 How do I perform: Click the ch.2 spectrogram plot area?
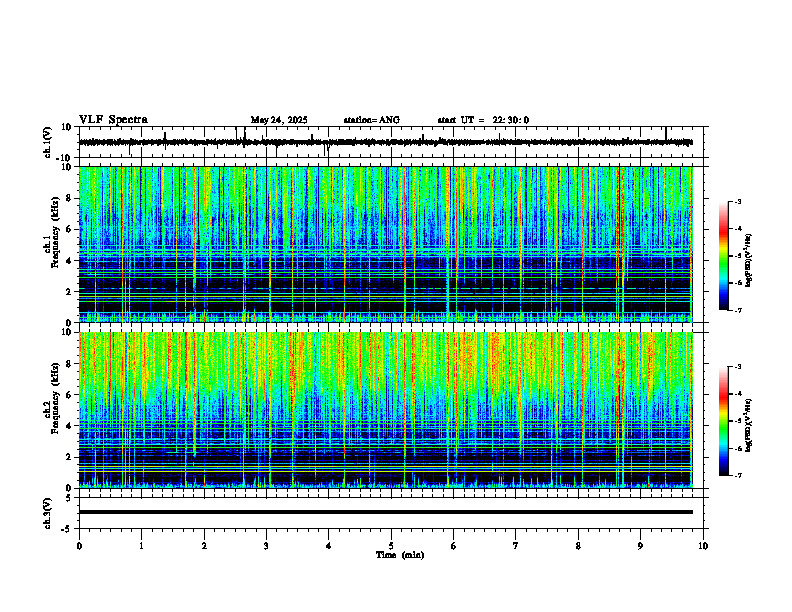[386, 410]
